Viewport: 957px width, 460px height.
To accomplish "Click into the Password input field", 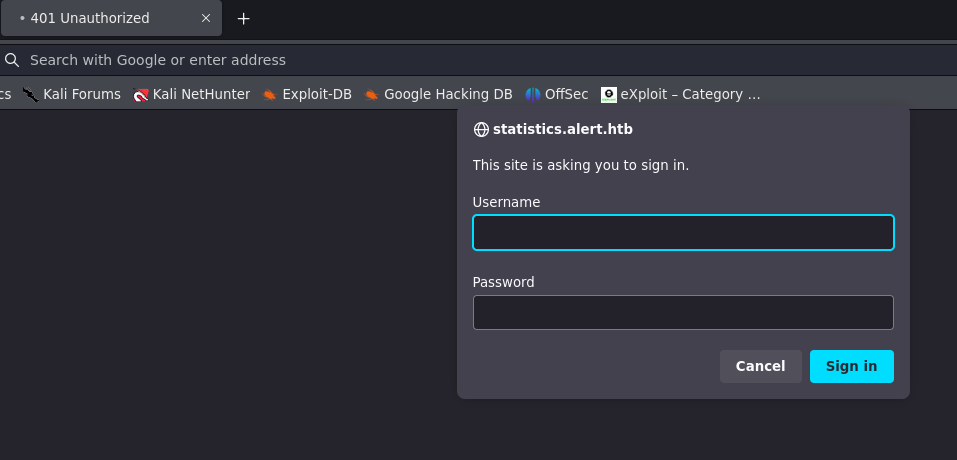I will (x=683, y=313).
